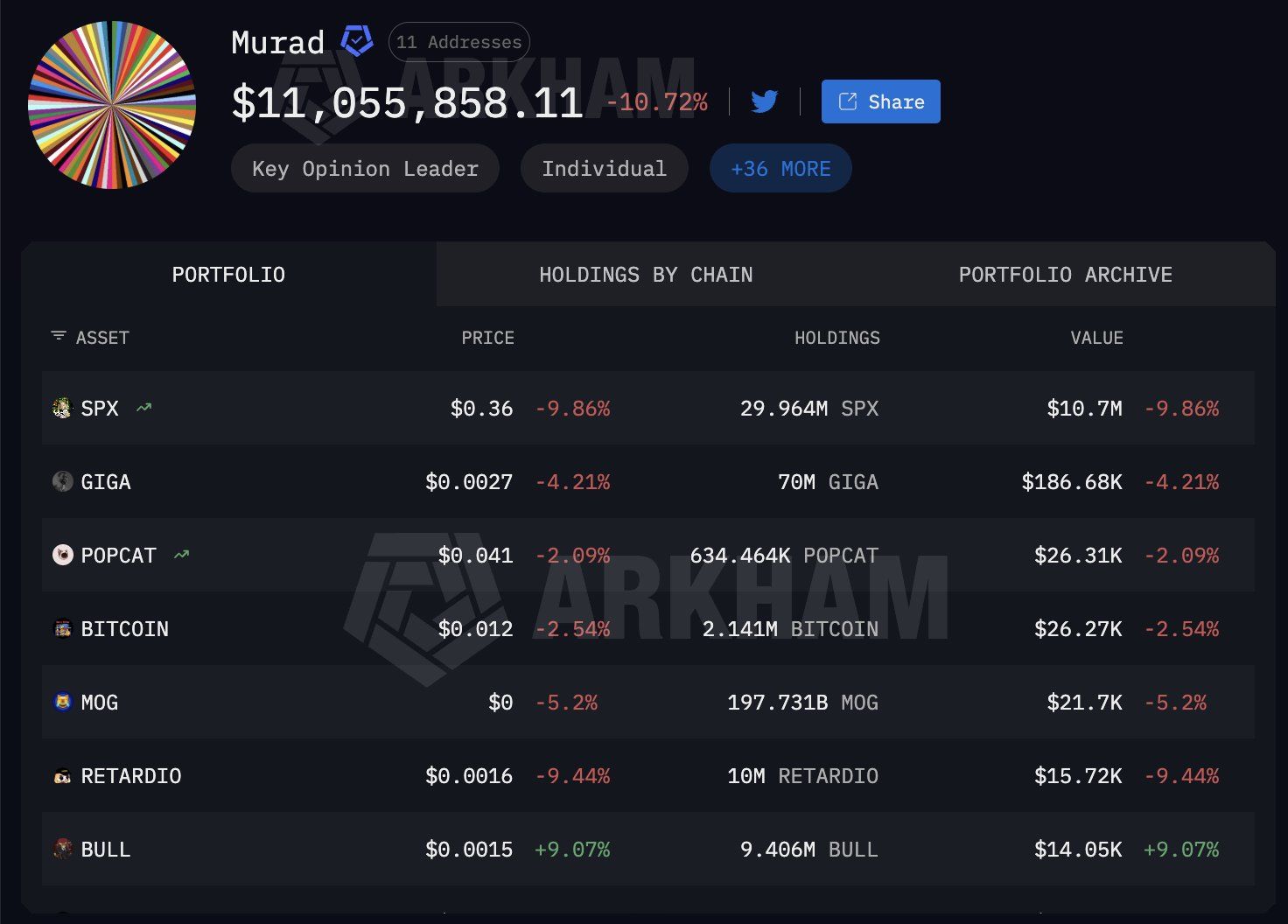Click the 197.731B MOG holdings
The height and width of the screenshot is (924, 1288).
tap(802, 702)
